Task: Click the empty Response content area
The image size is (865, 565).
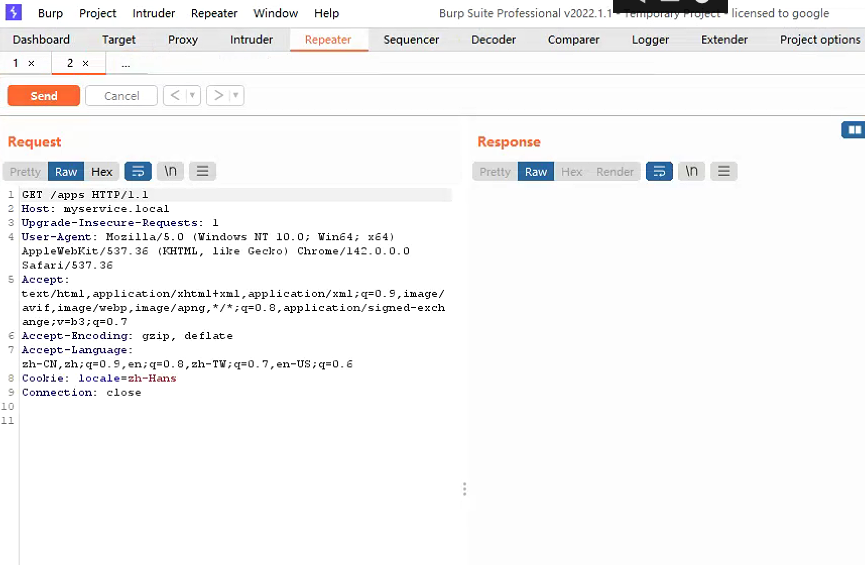Action: coord(666,375)
